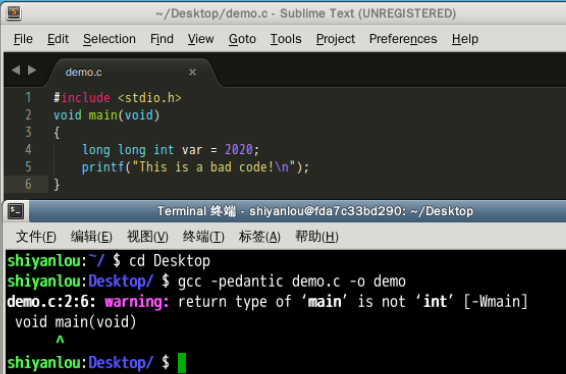The width and height of the screenshot is (566, 374).
Task: Click the printf "This is a bad code!" line
Action: 195,167
